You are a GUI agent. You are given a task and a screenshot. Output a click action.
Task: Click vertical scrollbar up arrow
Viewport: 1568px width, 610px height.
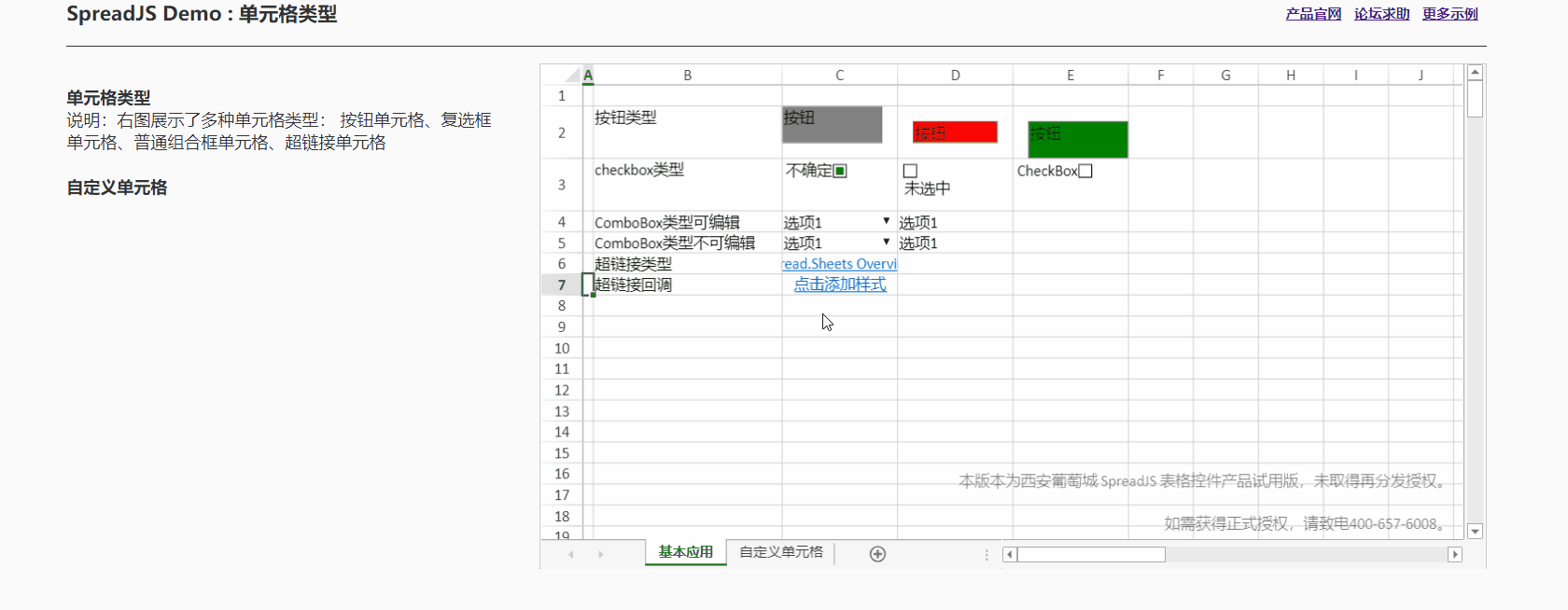[1475, 72]
